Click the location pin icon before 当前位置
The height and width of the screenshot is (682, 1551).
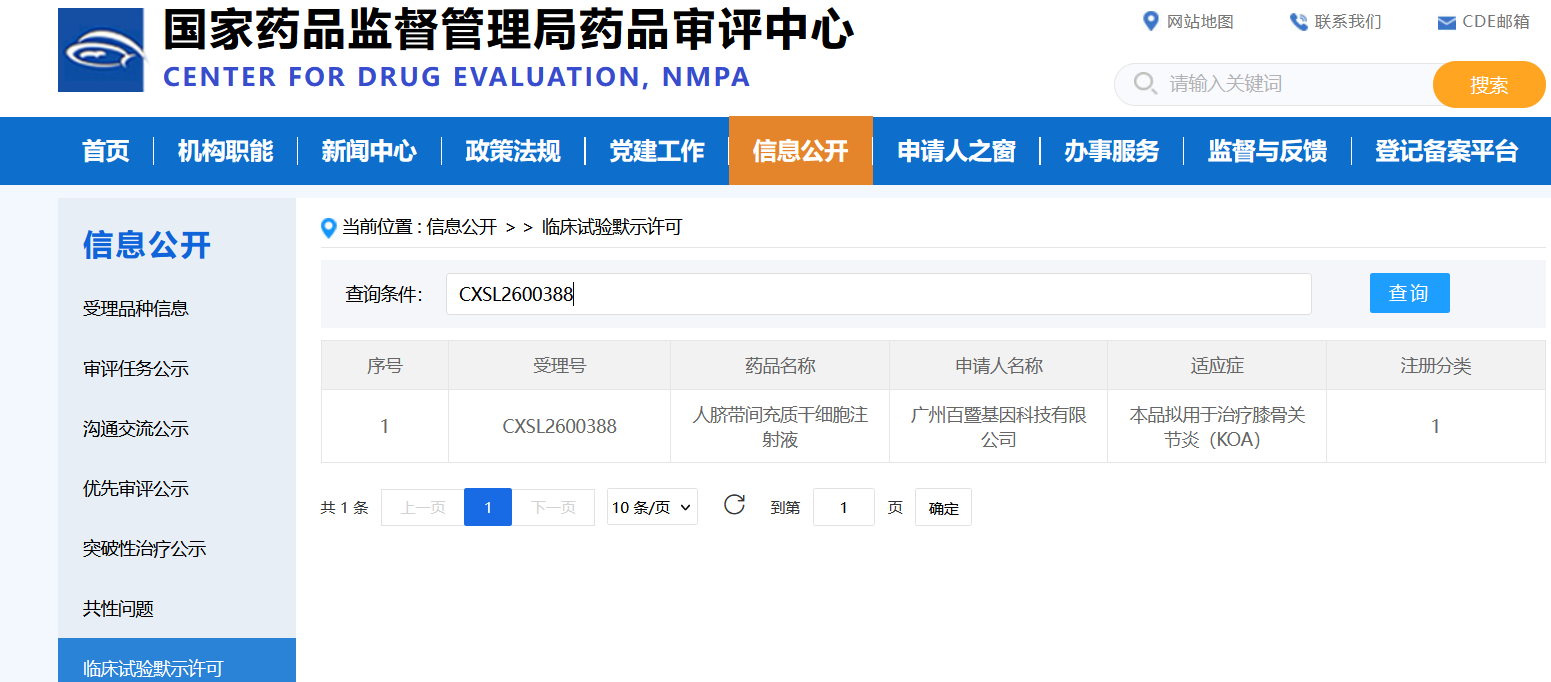click(x=328, y=228)
